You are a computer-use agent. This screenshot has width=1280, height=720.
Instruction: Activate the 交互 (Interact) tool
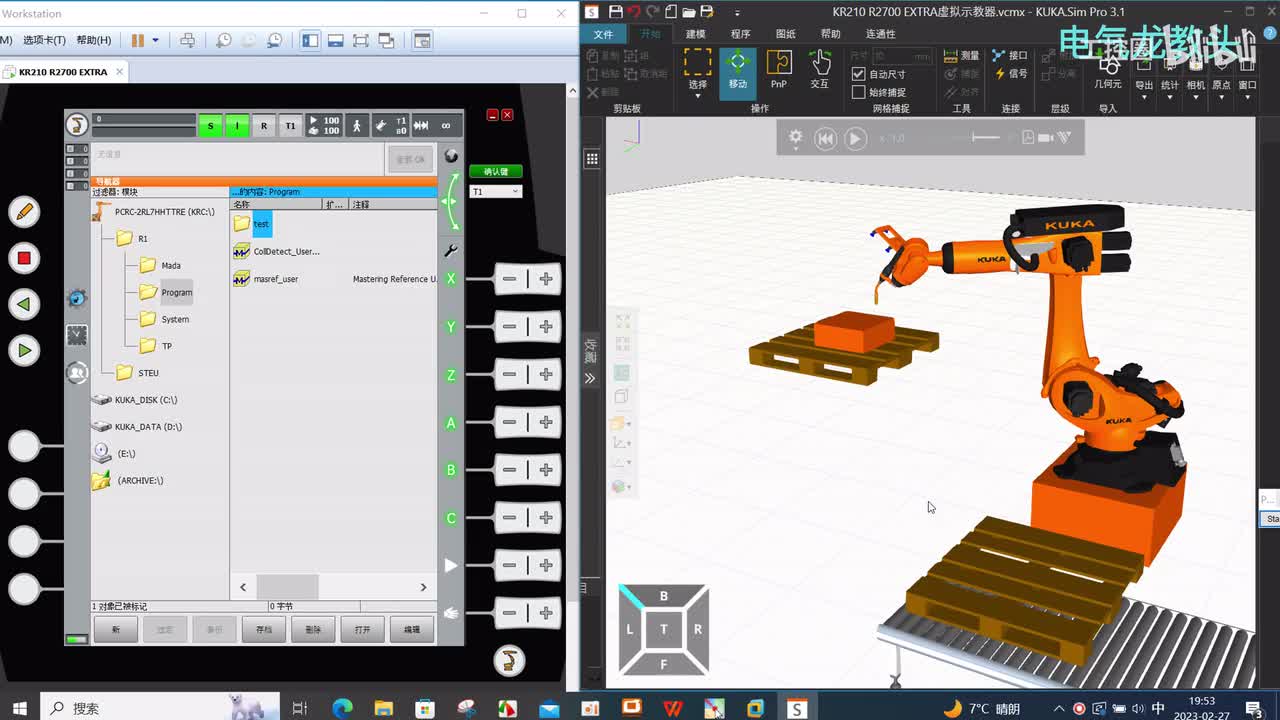[x=820, y=70]
